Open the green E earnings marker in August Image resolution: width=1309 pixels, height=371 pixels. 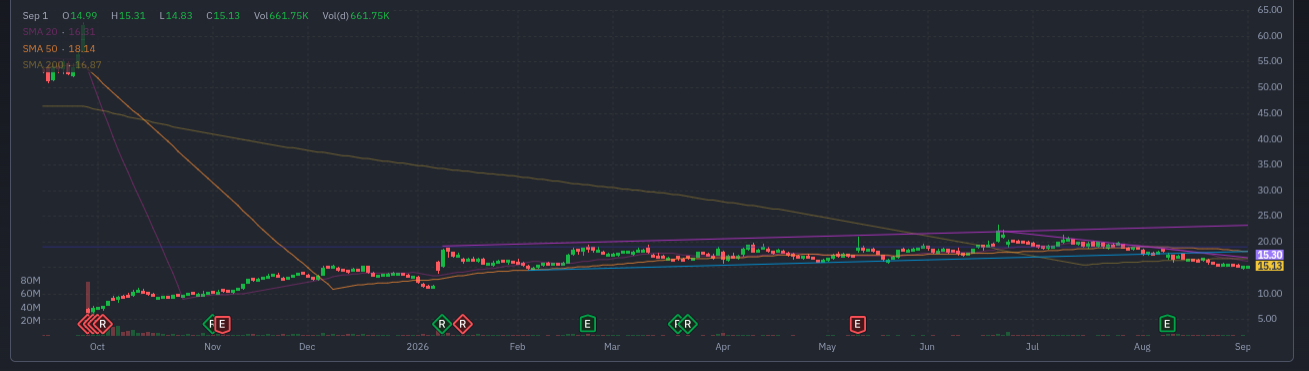point(1166,324)
